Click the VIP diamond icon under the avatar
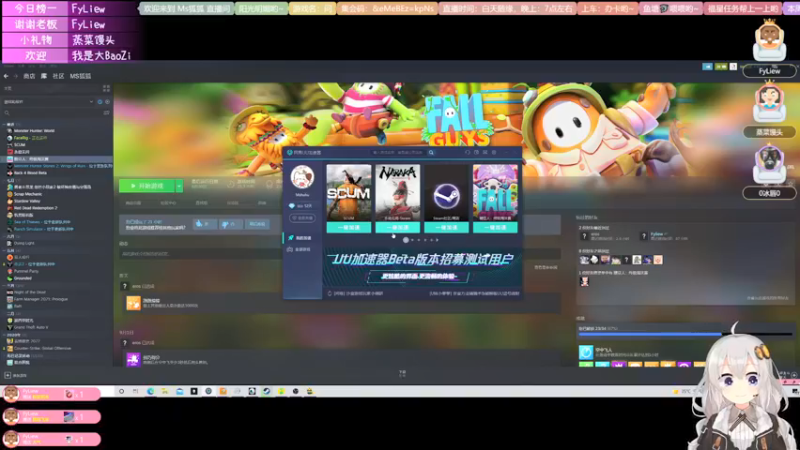Image resolution: width=800 pixels, height=450 pixels. coord(292,206)
